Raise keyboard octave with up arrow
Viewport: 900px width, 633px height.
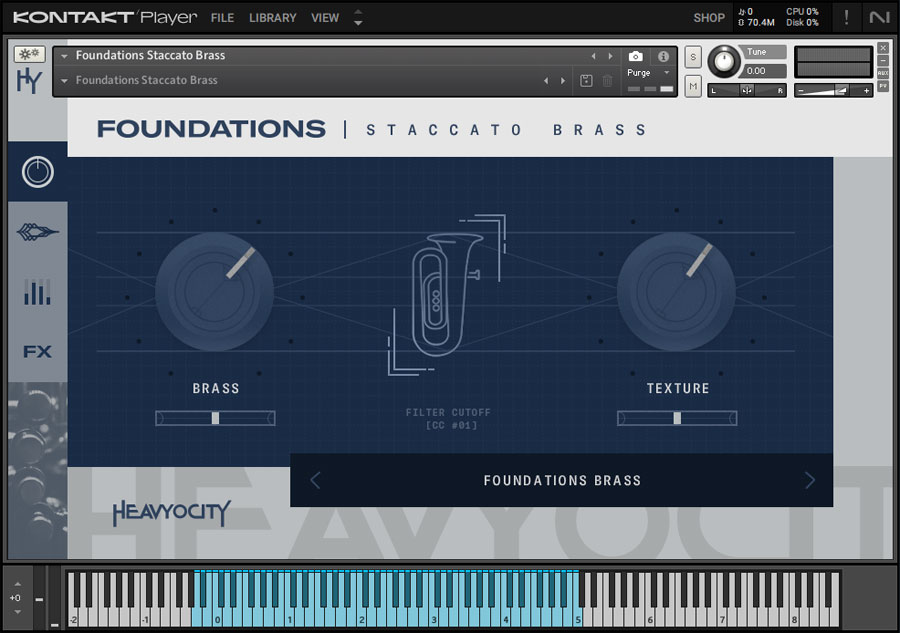pyautogui.click(x=18, y=584)
